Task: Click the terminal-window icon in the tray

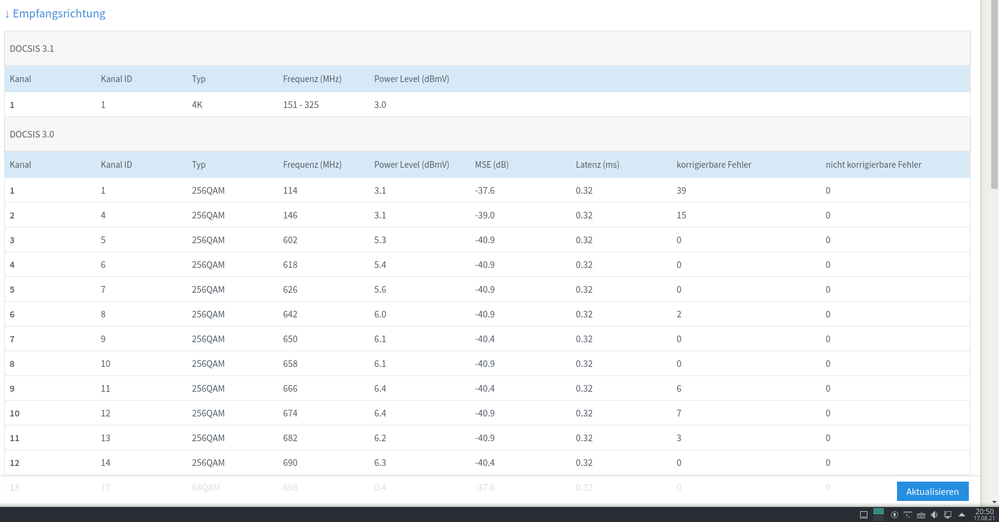Action: pos(907,514)
